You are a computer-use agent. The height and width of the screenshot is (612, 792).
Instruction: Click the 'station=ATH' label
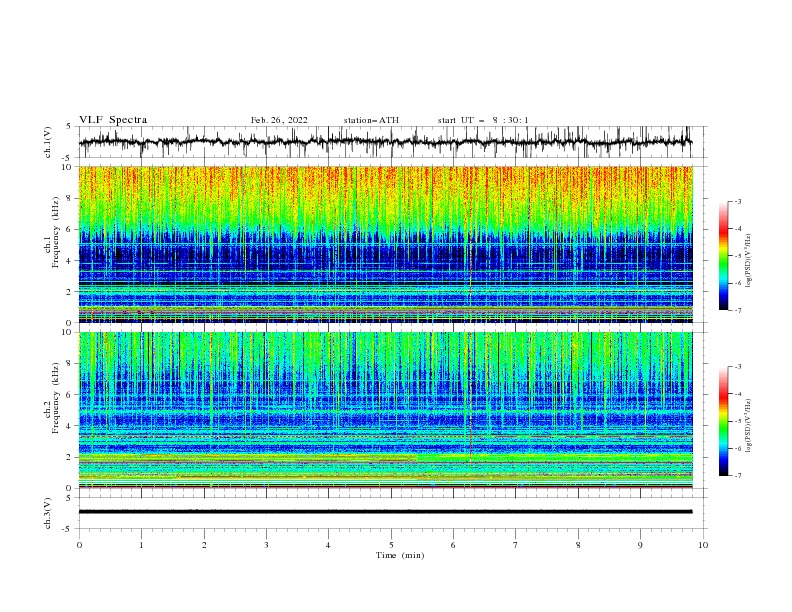tap(371, 120)
